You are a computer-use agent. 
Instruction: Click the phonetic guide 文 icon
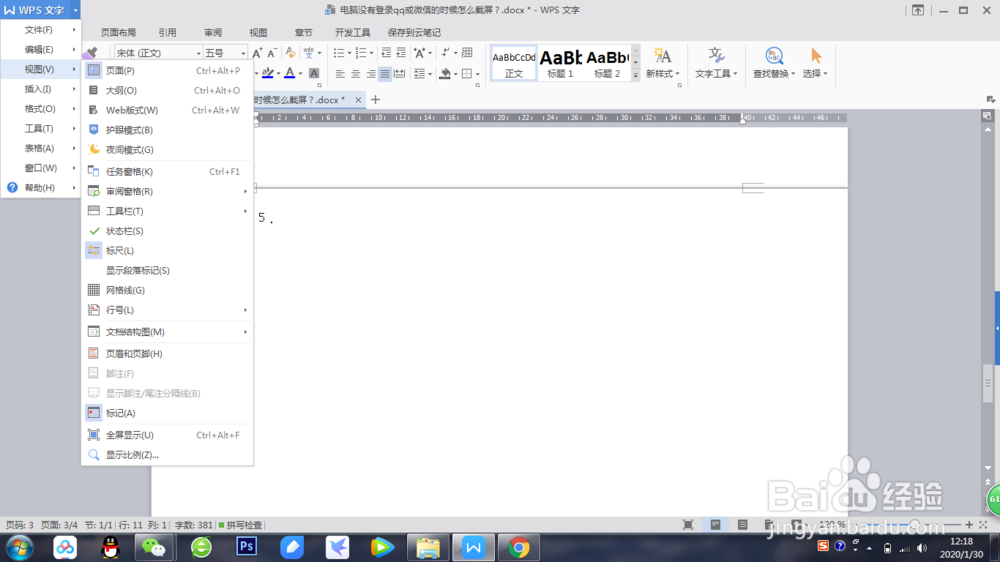pyautogui.click(x=309, y=53)
